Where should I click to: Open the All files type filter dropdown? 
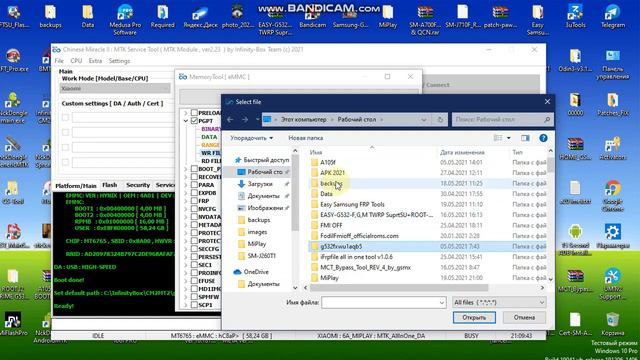[542, 302]
